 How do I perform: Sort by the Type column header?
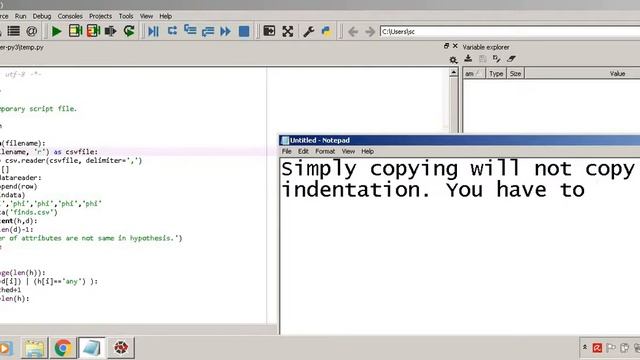[496, 73]
